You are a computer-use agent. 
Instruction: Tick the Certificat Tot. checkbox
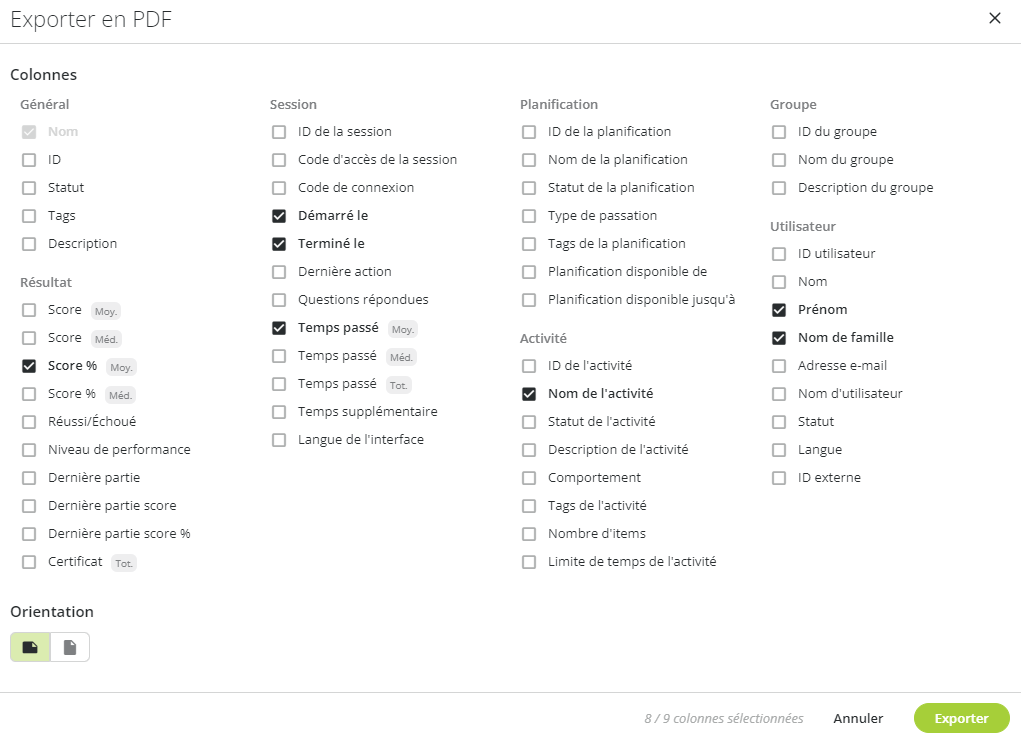(x=29, y=561)
